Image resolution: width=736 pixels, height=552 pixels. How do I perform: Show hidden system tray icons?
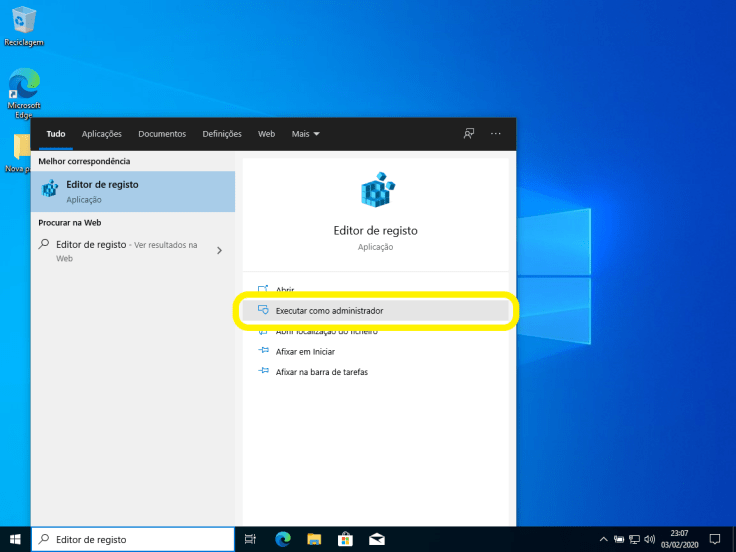(x=603, y=539)
